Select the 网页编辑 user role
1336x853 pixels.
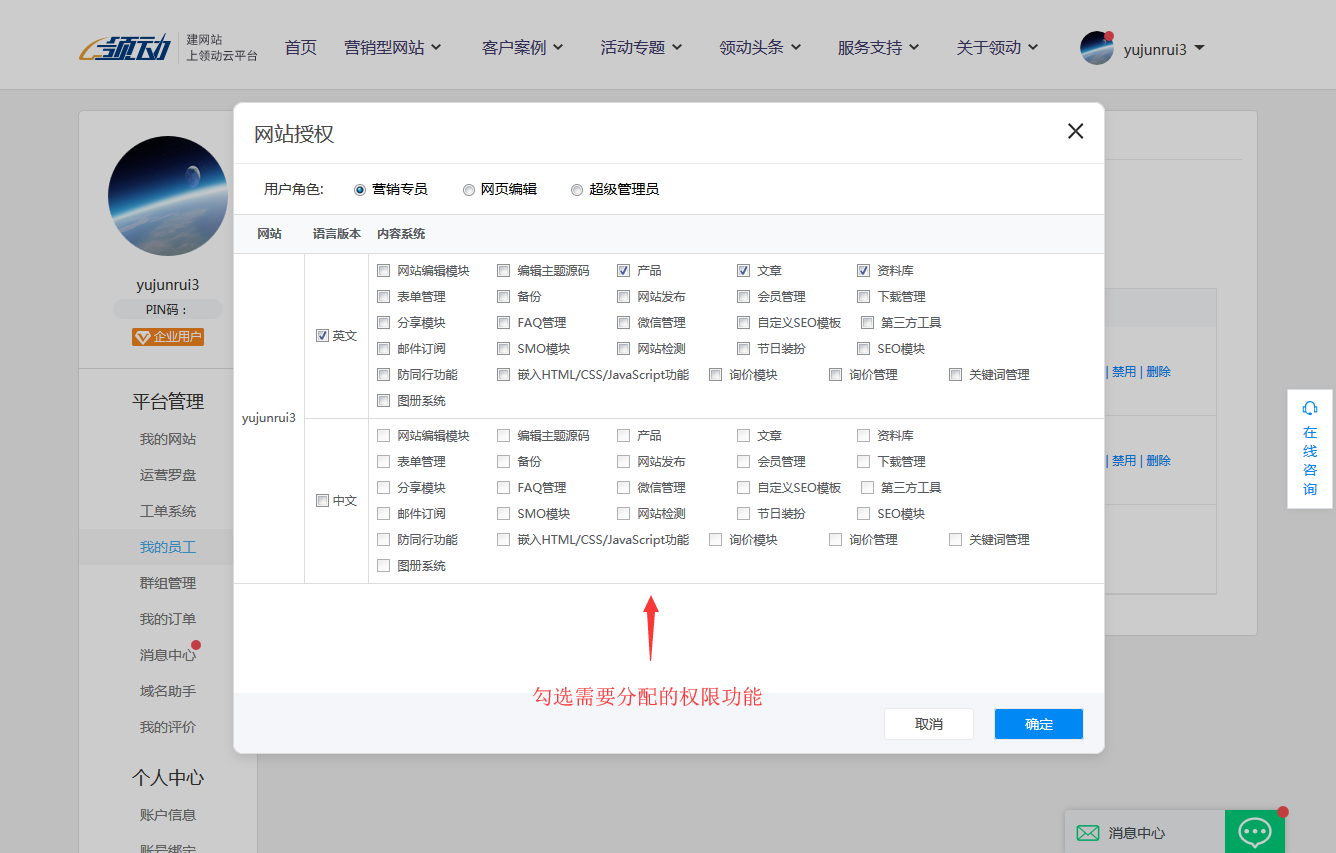click(x=468, y=189)
